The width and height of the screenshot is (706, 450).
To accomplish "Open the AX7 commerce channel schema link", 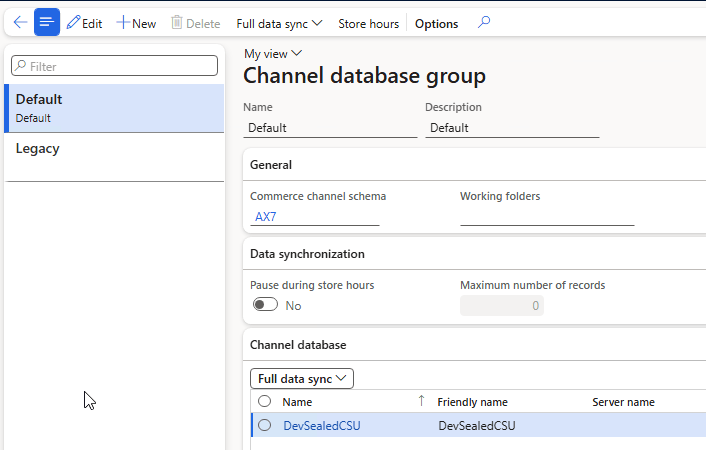I will click(x=266, y=216).
